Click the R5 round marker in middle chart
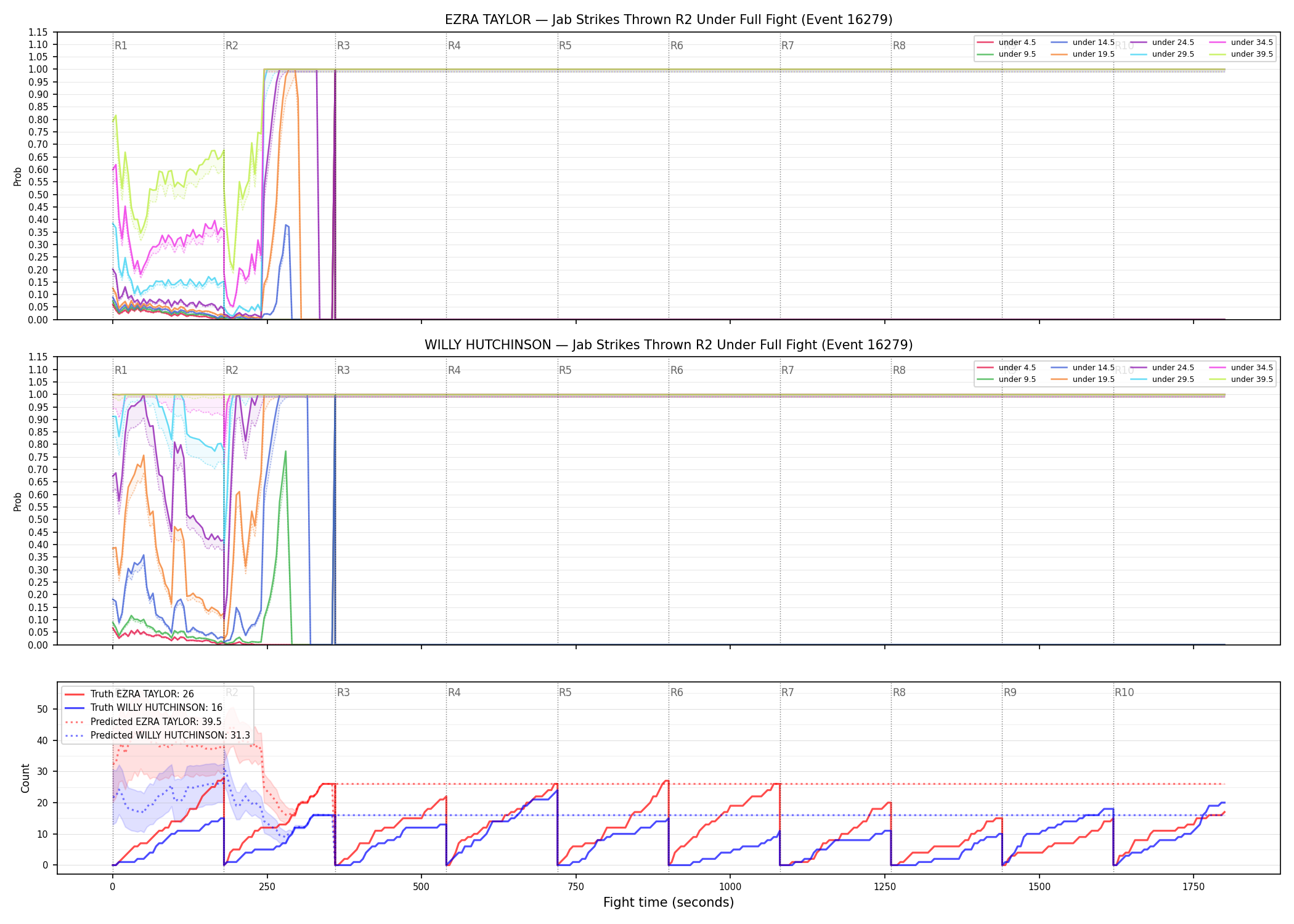The width and height of the screenshot is (1294, 924). 565,370
